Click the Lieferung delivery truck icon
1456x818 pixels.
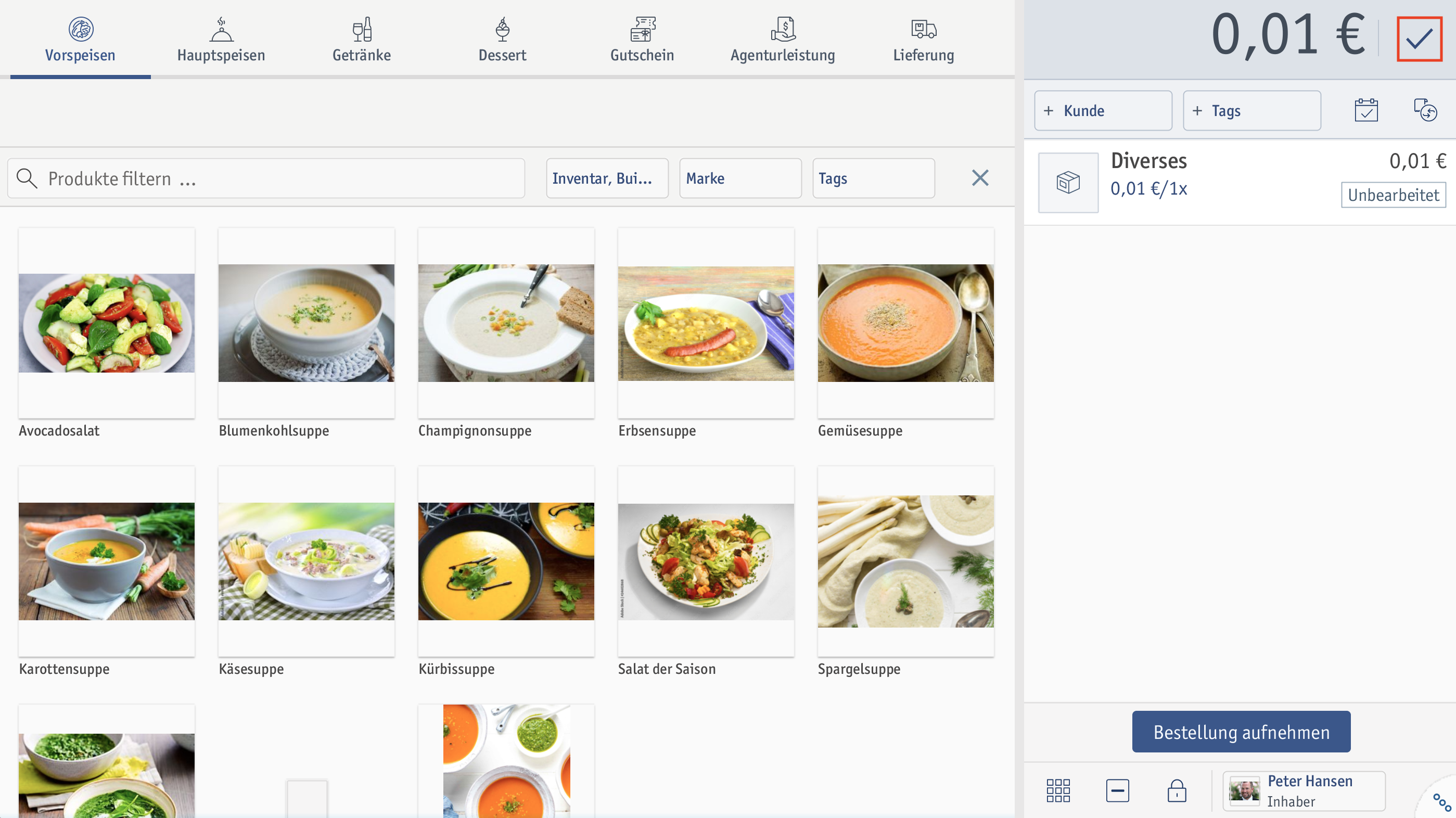pos(924,29)
